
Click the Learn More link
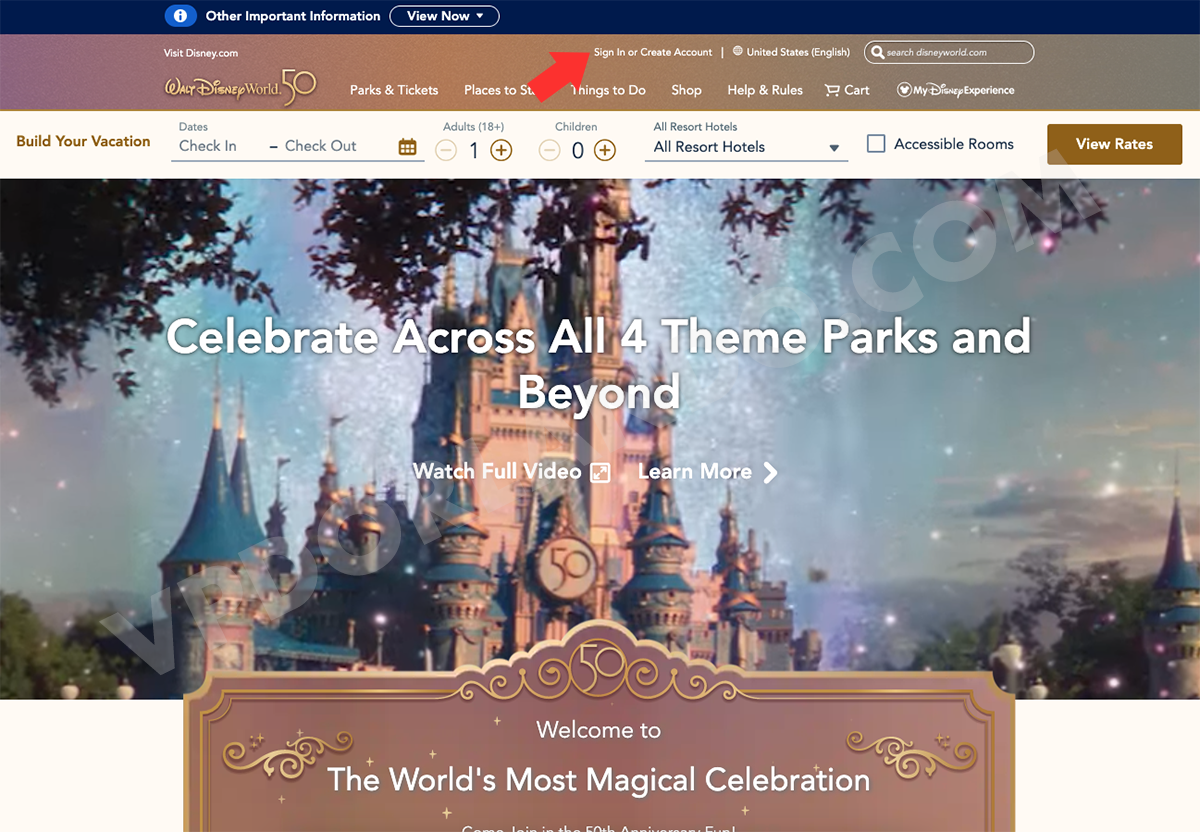[x=695, y=471]
